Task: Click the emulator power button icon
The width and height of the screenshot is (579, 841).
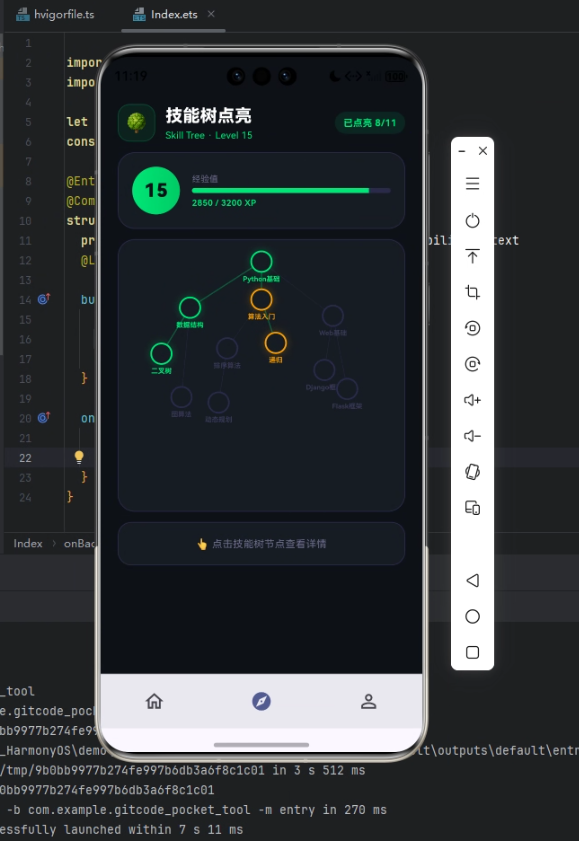Action: coord(472,220)
